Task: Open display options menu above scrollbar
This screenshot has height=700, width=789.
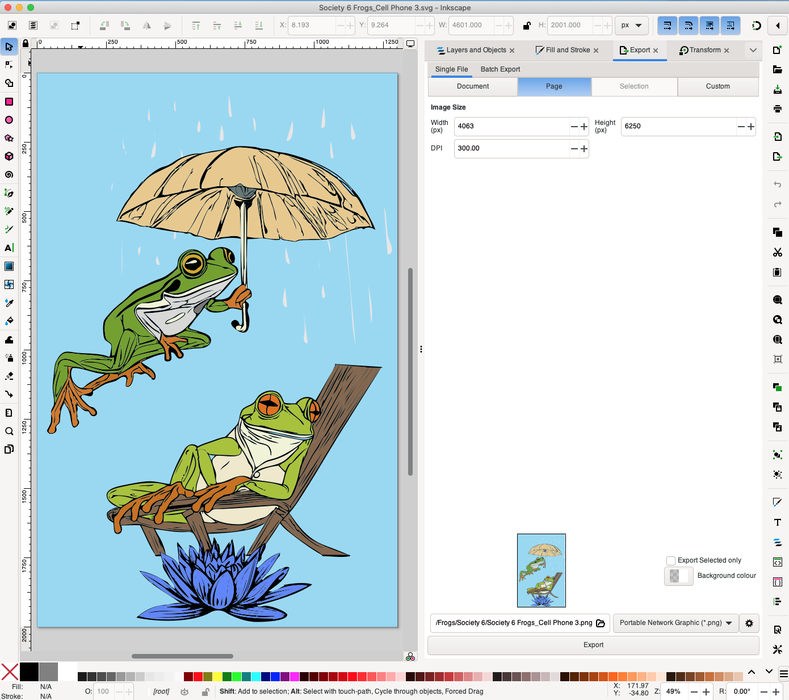Action: [411, 44]
